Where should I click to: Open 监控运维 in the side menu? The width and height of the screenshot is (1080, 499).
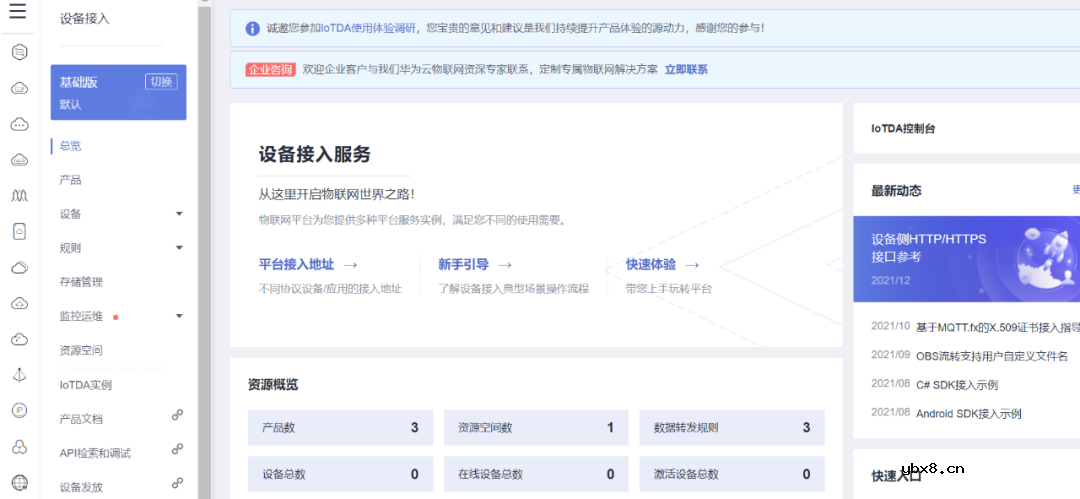tap(81, 316)
